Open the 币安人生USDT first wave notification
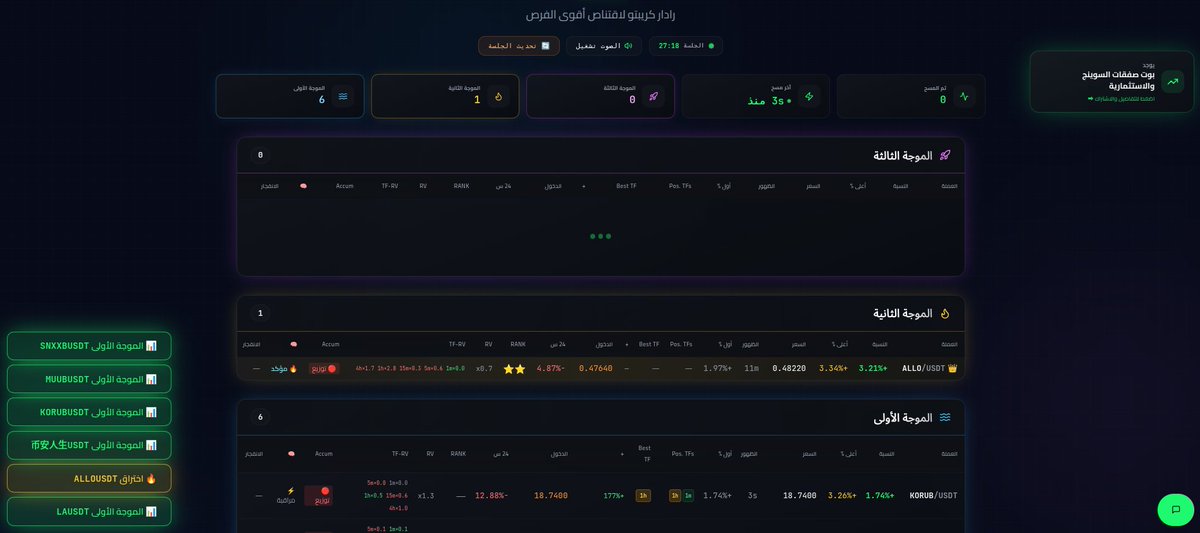This screenshot has width=1200, height=533. pos(89,445)
